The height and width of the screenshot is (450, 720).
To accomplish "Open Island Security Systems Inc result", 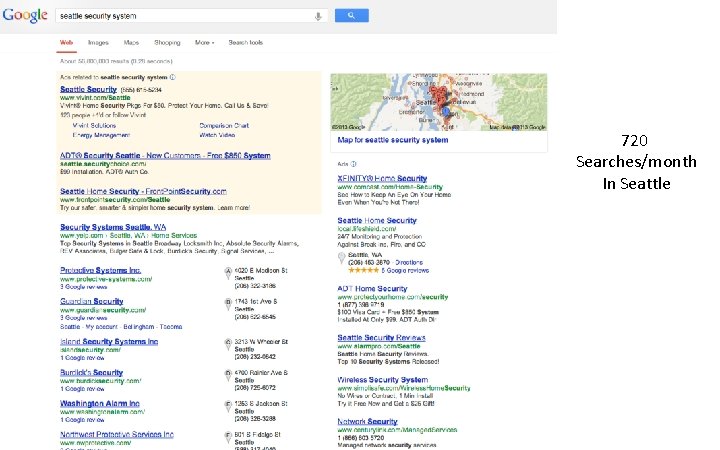I will coord(109,341).
